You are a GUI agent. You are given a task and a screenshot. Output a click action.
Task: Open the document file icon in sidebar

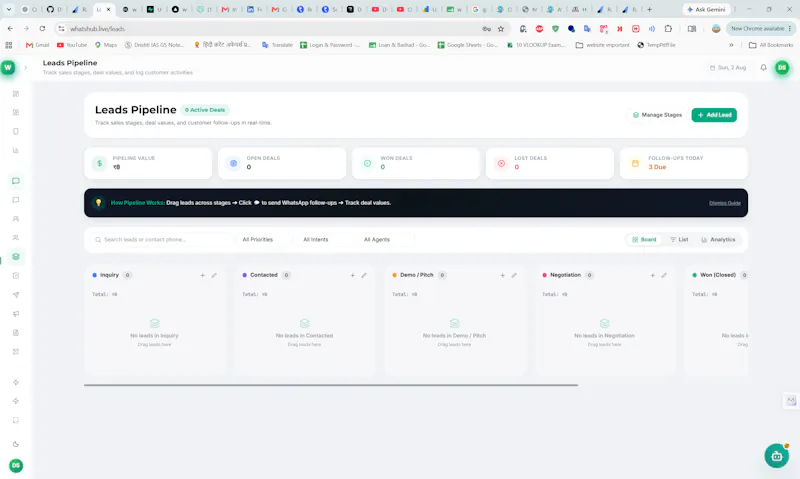coord(16,333)
